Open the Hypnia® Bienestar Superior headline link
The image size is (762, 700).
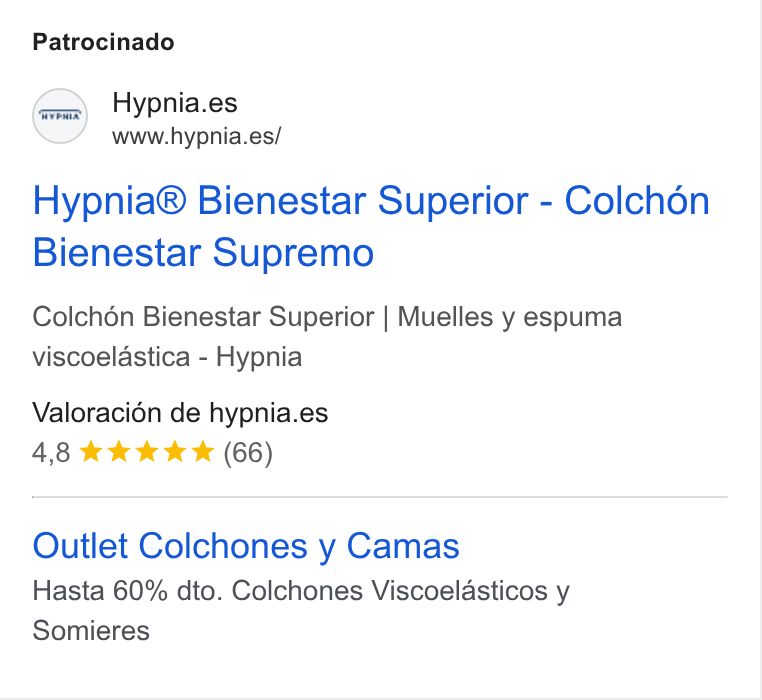tap(371, 226)
